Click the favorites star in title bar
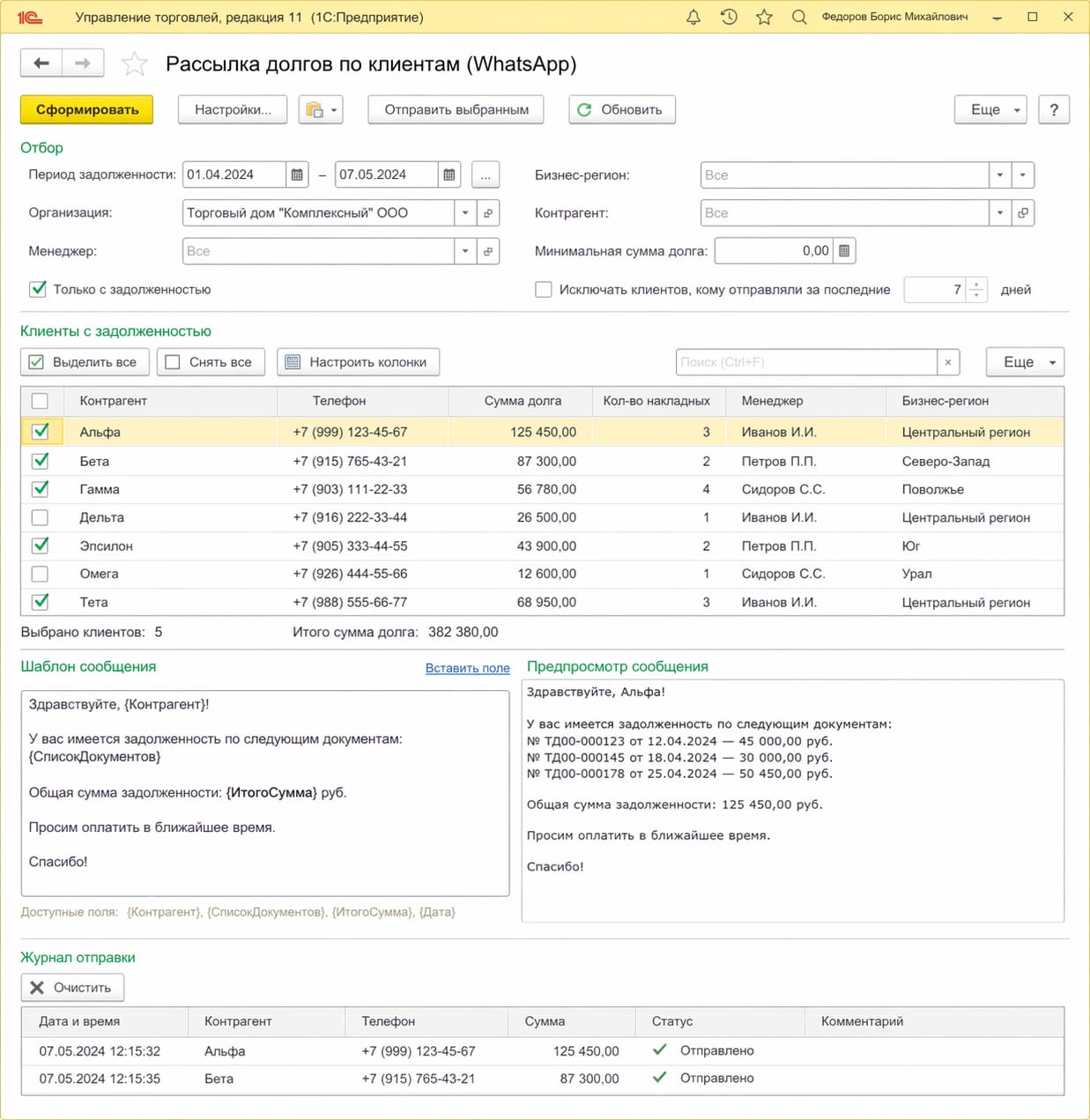The width and height of the screenshot is (1090, 1120). pos(764,17)
